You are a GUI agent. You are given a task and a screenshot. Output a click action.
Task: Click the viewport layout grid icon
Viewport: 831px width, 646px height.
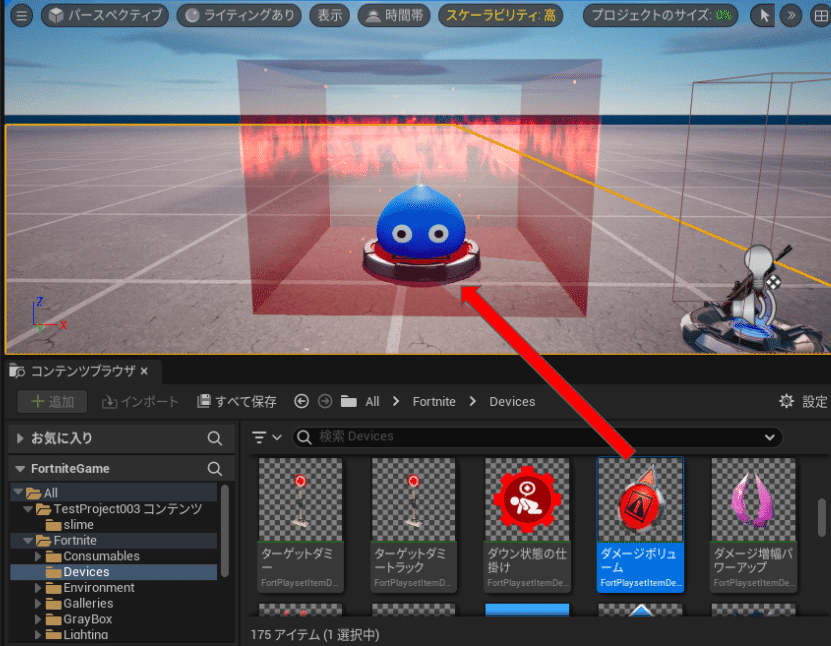pos(820,16)
